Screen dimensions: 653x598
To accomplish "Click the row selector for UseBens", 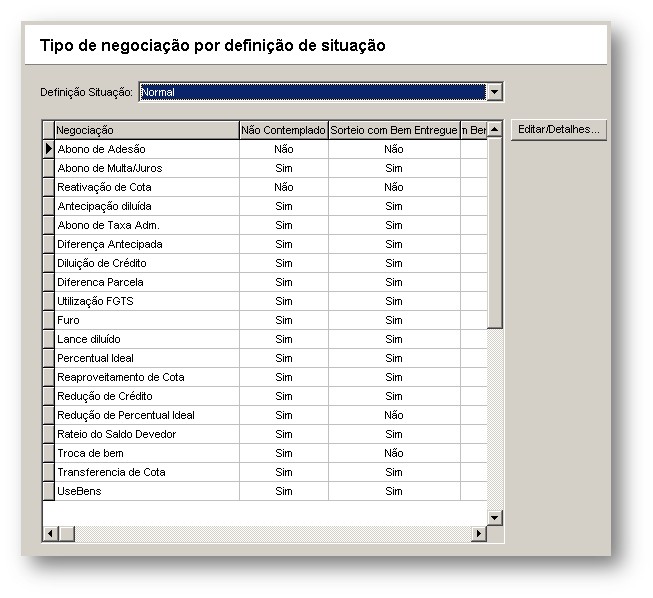I will click(49, 491).
